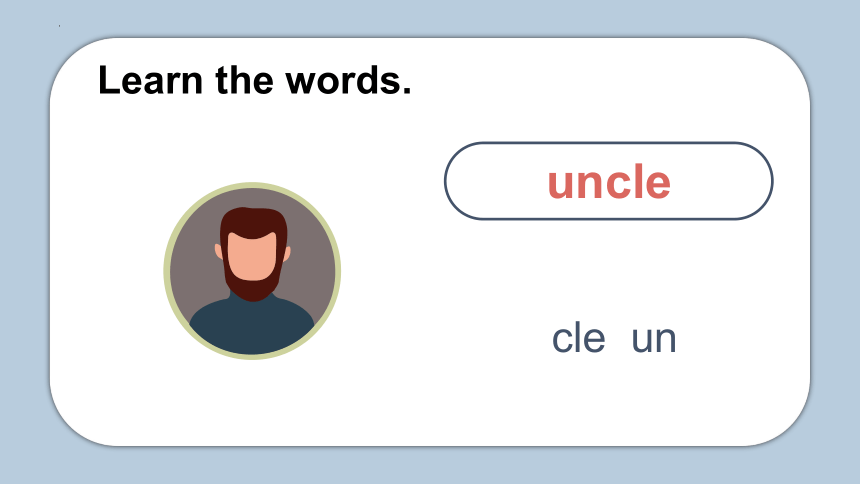The image size is (860, 484).
Task: Select the "un" syllable tile
Action: click(654, 339)
